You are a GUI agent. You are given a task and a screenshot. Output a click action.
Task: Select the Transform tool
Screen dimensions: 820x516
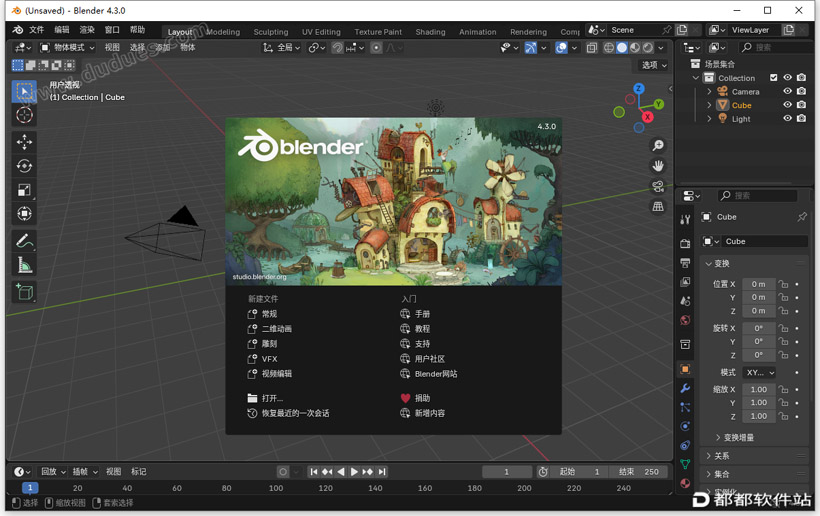pos(24,214)
